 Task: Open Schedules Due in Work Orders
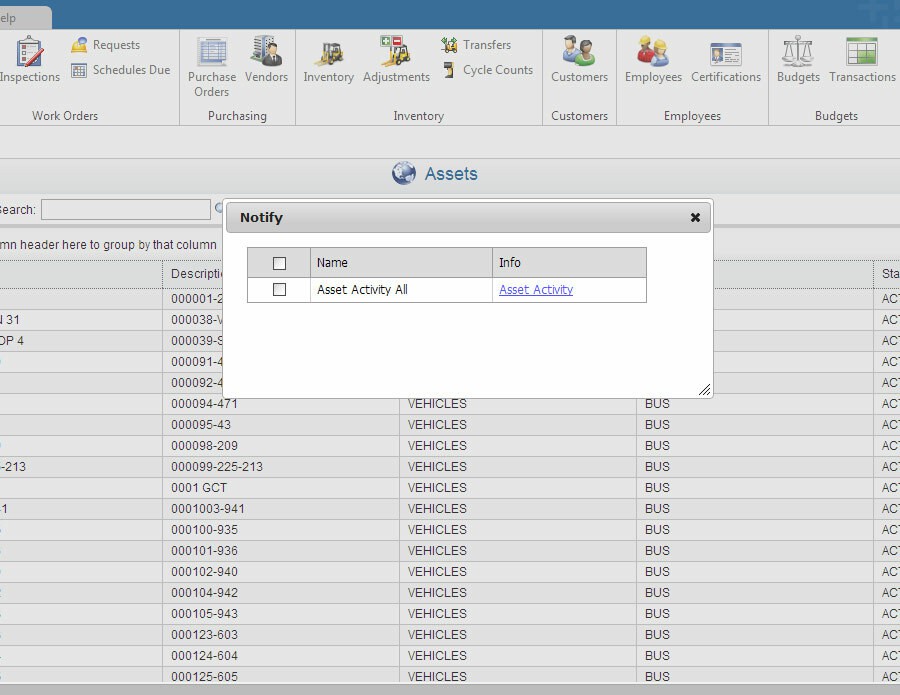click(x=120, y=70)
